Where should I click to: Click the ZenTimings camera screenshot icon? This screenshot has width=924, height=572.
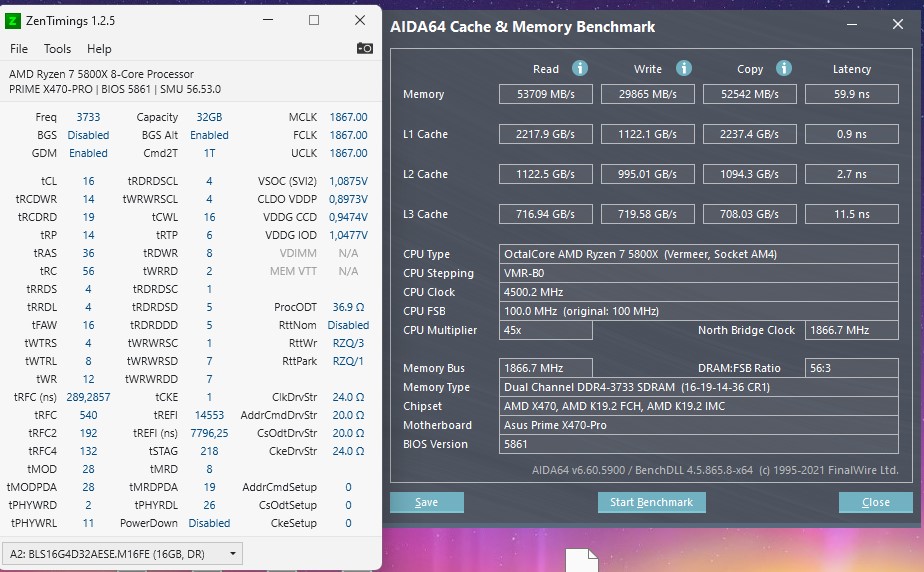(x=365, y=48)
